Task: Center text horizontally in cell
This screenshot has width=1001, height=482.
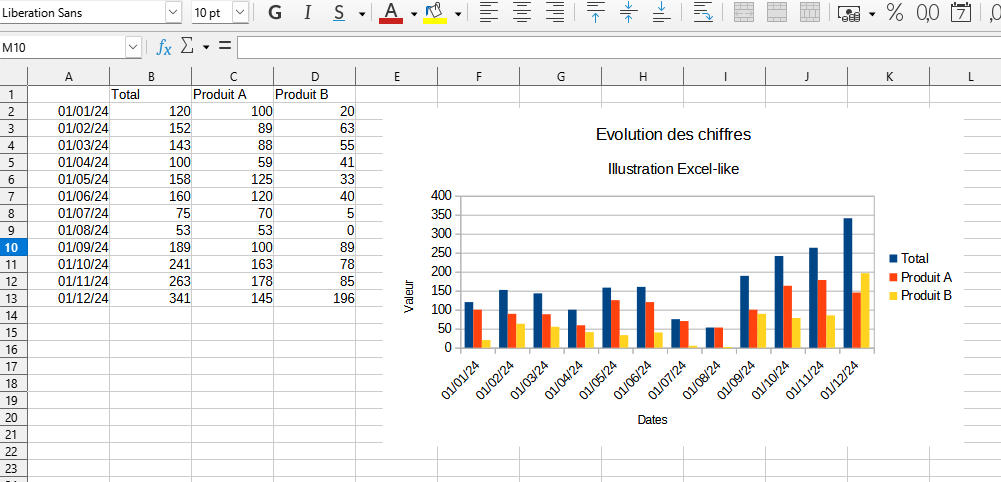Action: 523,13
